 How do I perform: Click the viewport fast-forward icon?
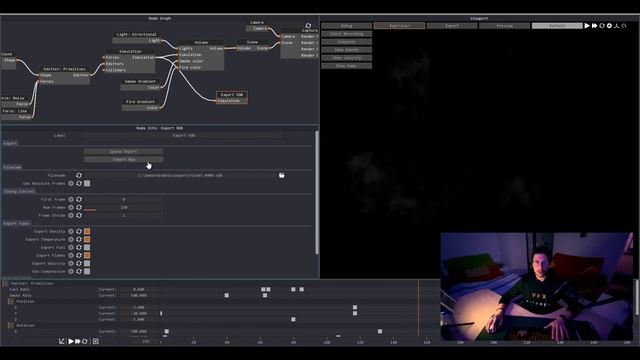click(594, 26)
